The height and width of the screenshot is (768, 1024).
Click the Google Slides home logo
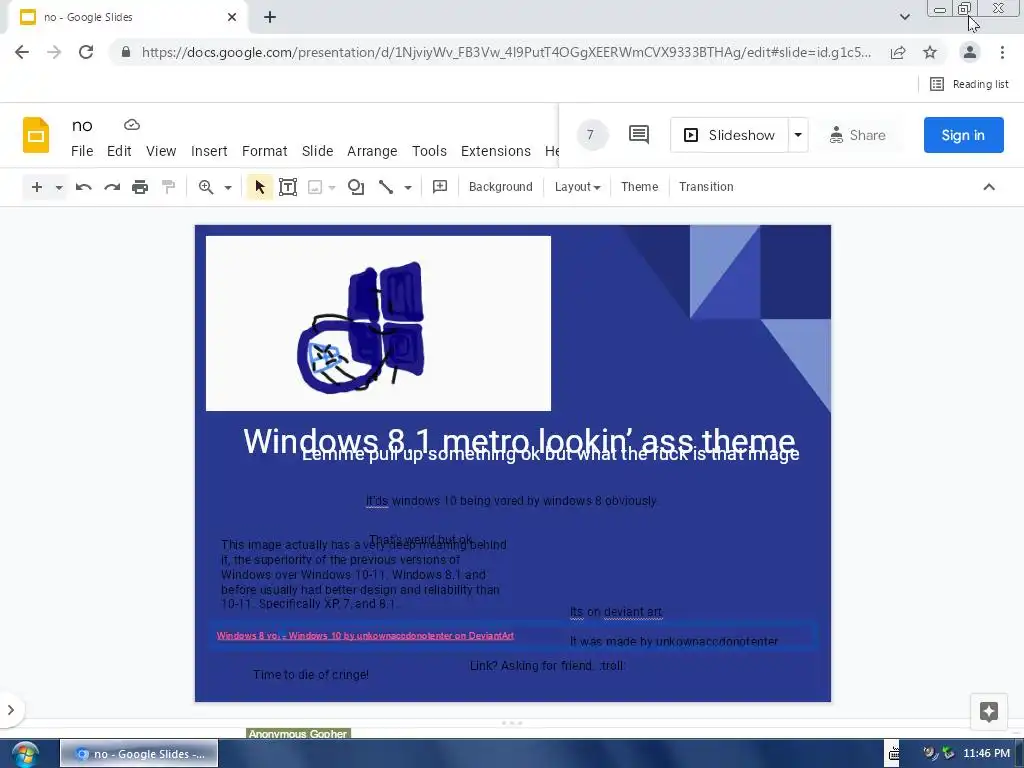tap(36, 135)
